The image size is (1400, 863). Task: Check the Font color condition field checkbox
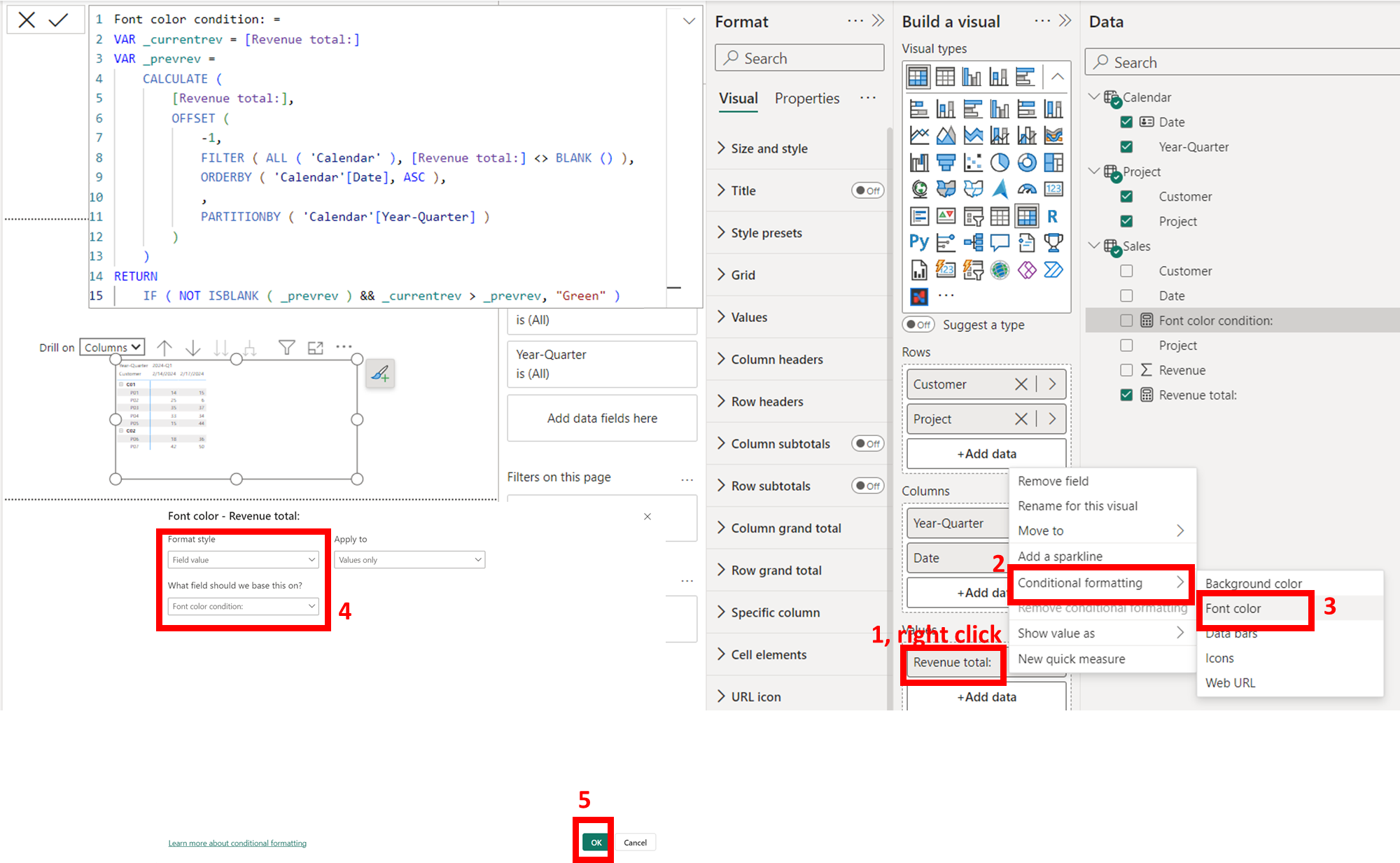[x=1126, y=321]
